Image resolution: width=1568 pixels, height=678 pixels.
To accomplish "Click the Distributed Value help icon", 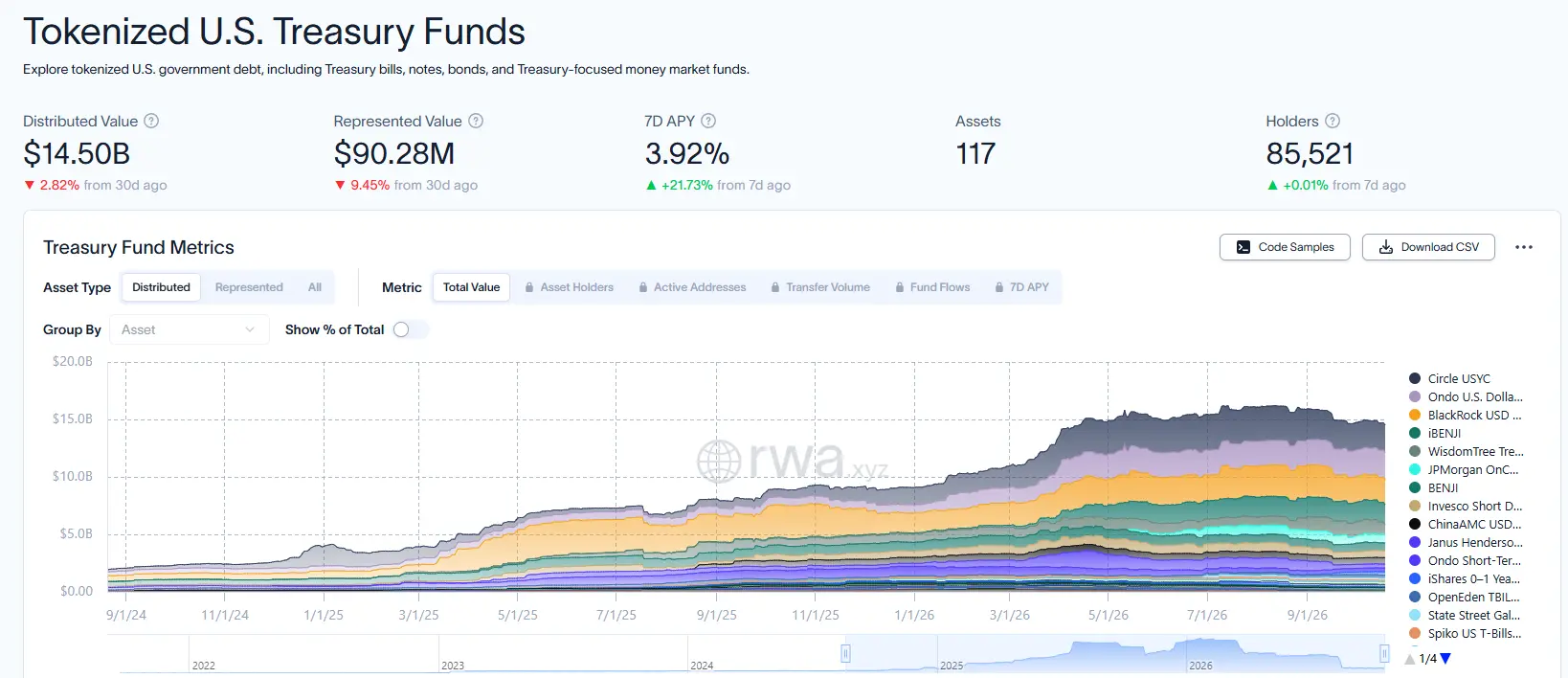I will tap(151, 121).
